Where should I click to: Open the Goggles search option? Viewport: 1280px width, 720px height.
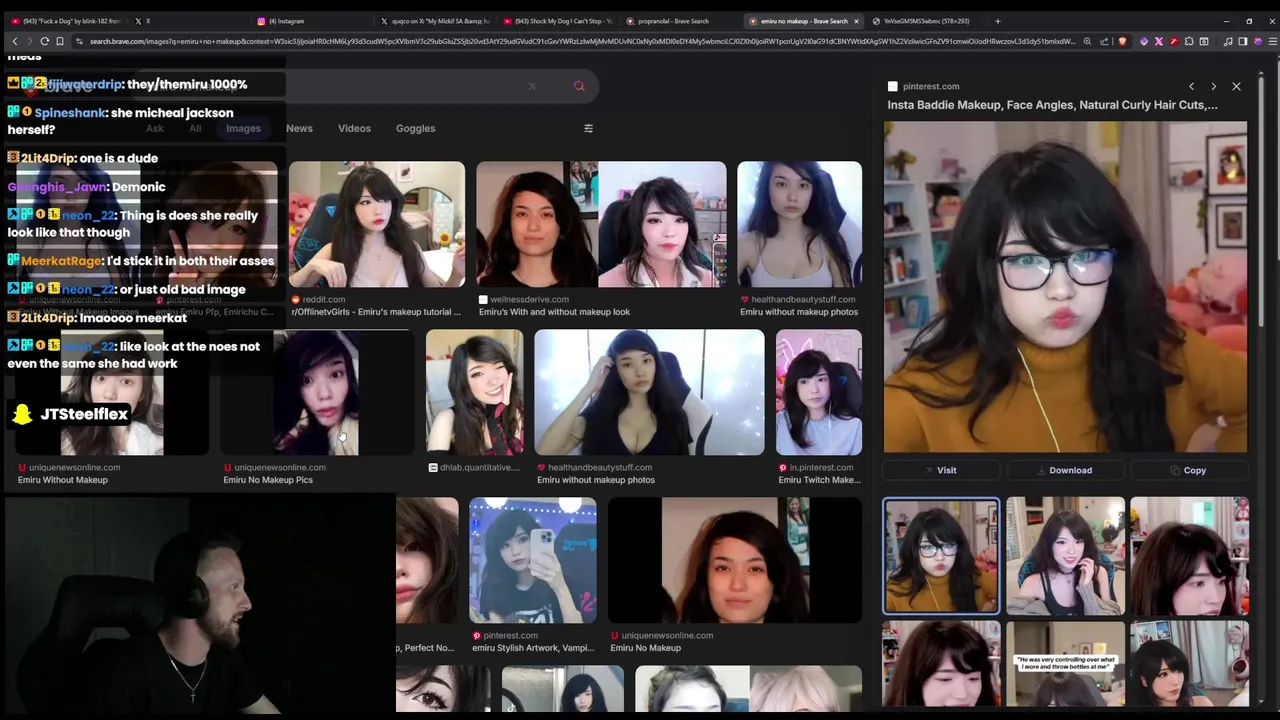pyautogui.click(x=415, y=128)
